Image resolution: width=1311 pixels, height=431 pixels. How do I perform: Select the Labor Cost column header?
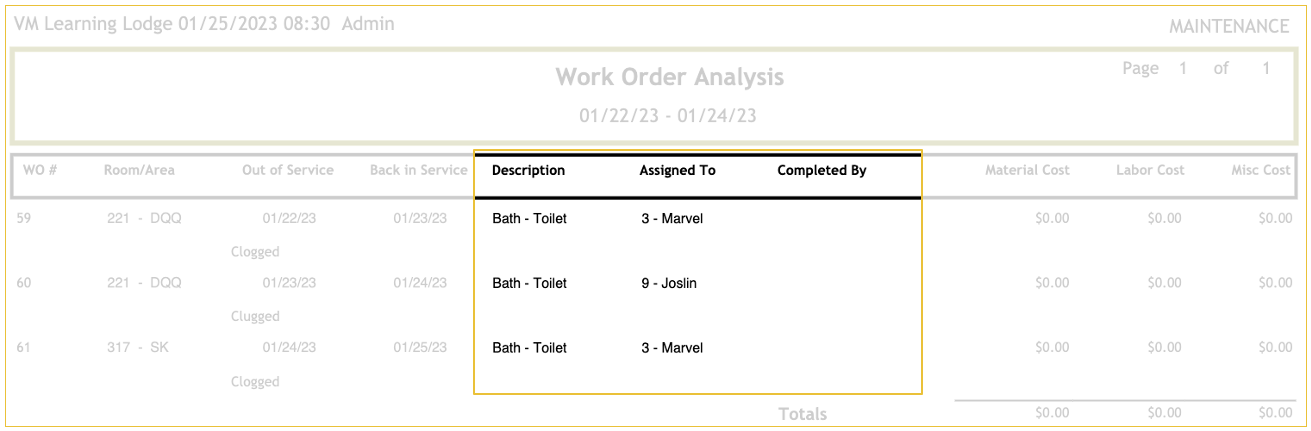tap(1150, 170)
